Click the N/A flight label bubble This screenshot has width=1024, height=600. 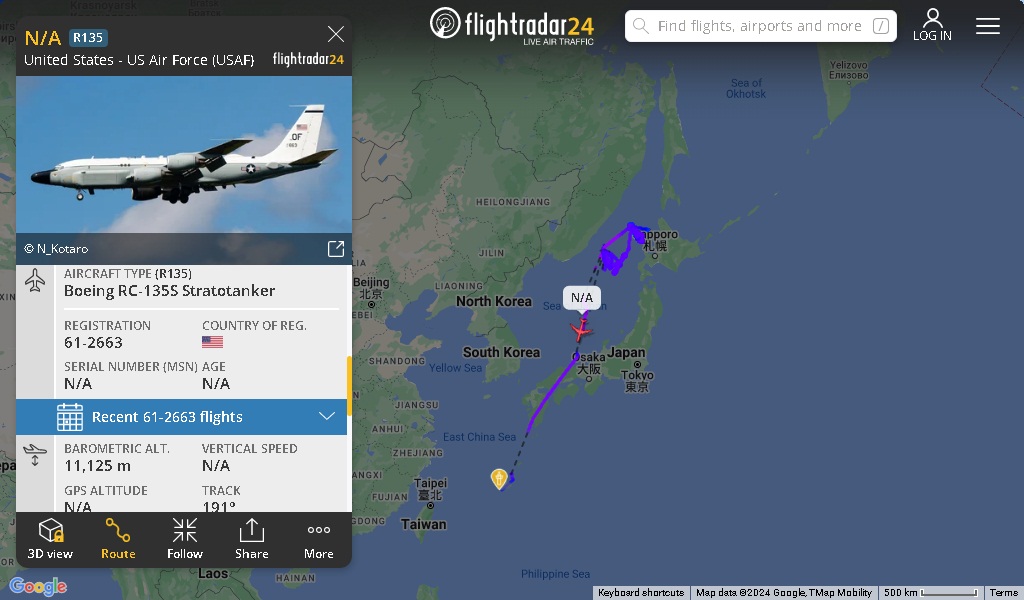582,298
